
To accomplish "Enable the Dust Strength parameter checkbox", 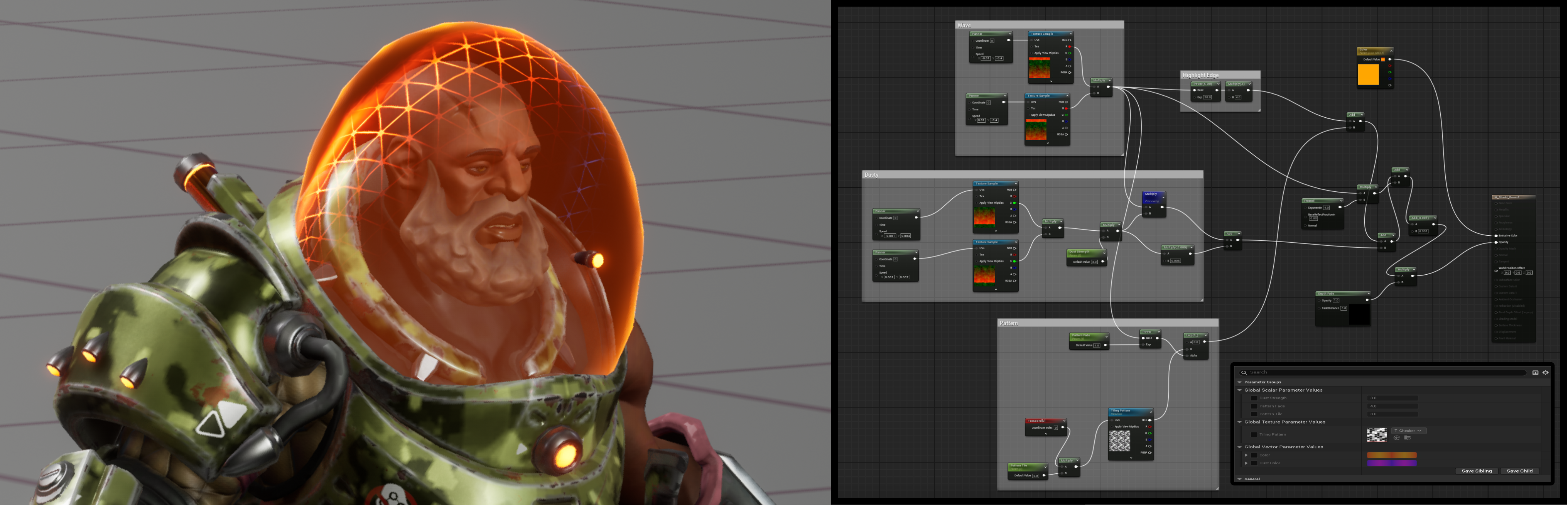I will click(x=1254, y=398).
